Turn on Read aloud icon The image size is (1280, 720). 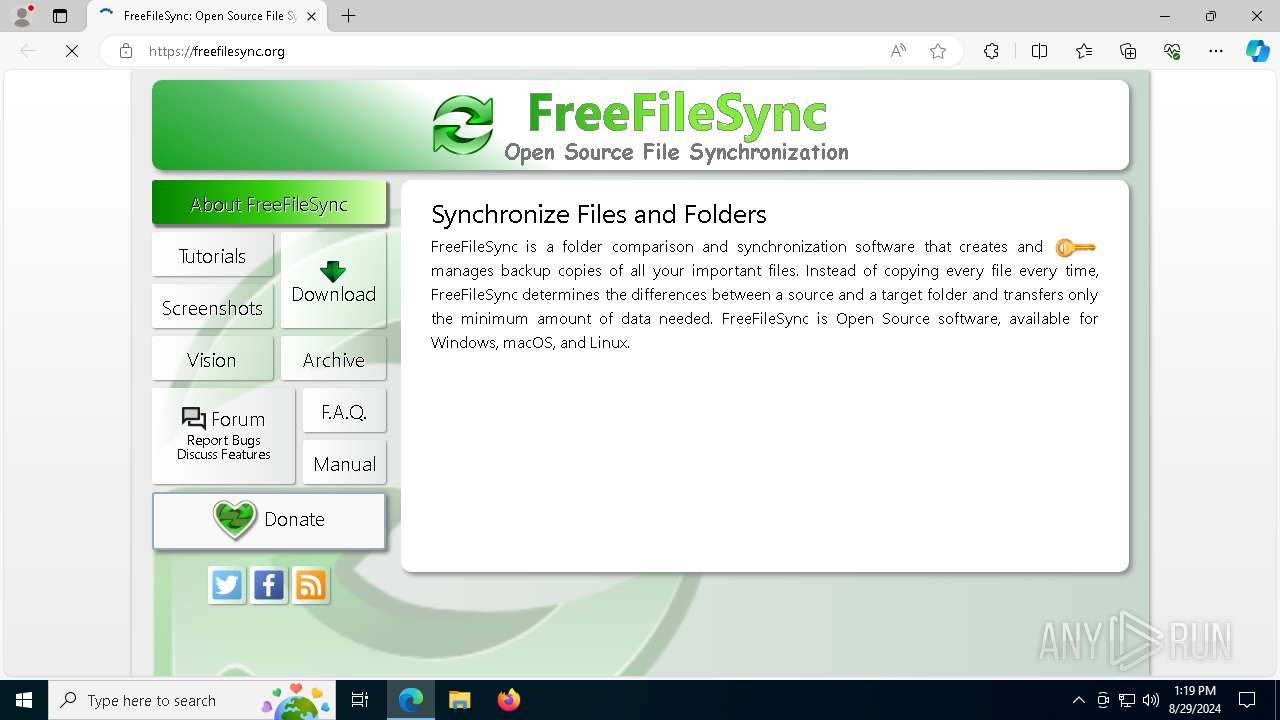pyautogui.click(x=898, y=51)
